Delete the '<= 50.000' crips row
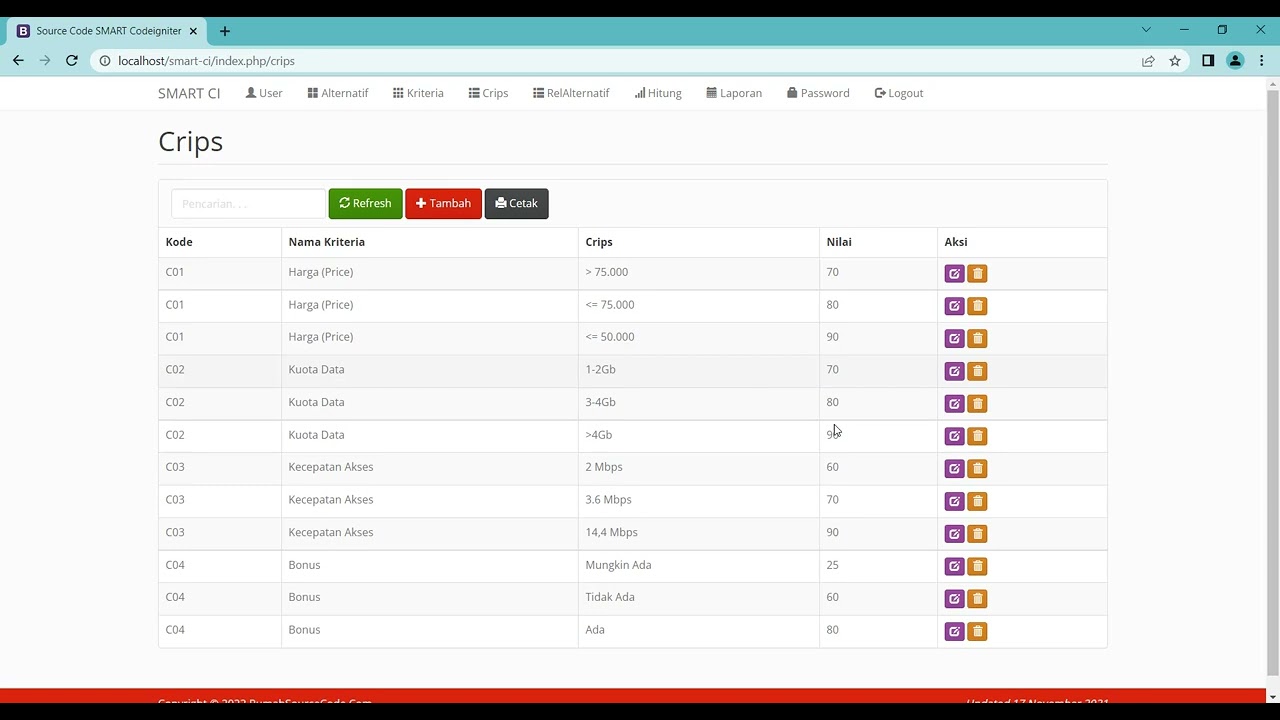 [977, 338]
